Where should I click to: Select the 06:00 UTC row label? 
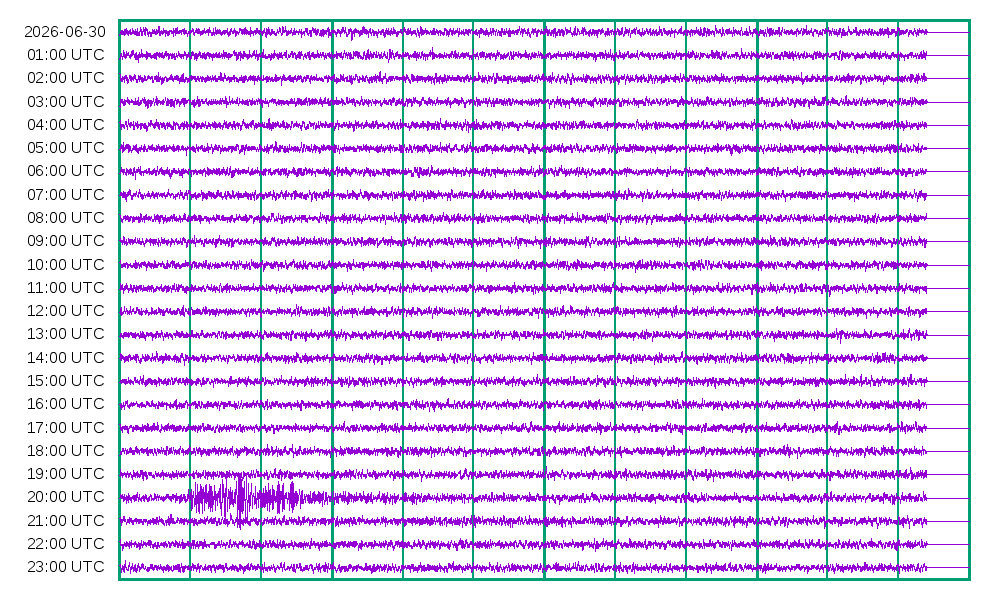[x=66, y=171]
